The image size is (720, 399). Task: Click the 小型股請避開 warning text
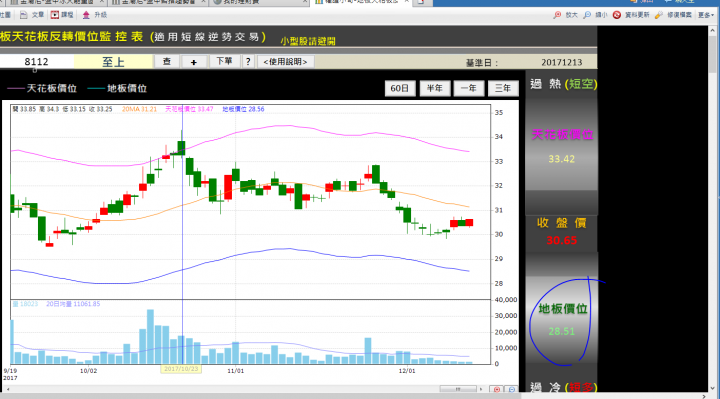point(308,41)
